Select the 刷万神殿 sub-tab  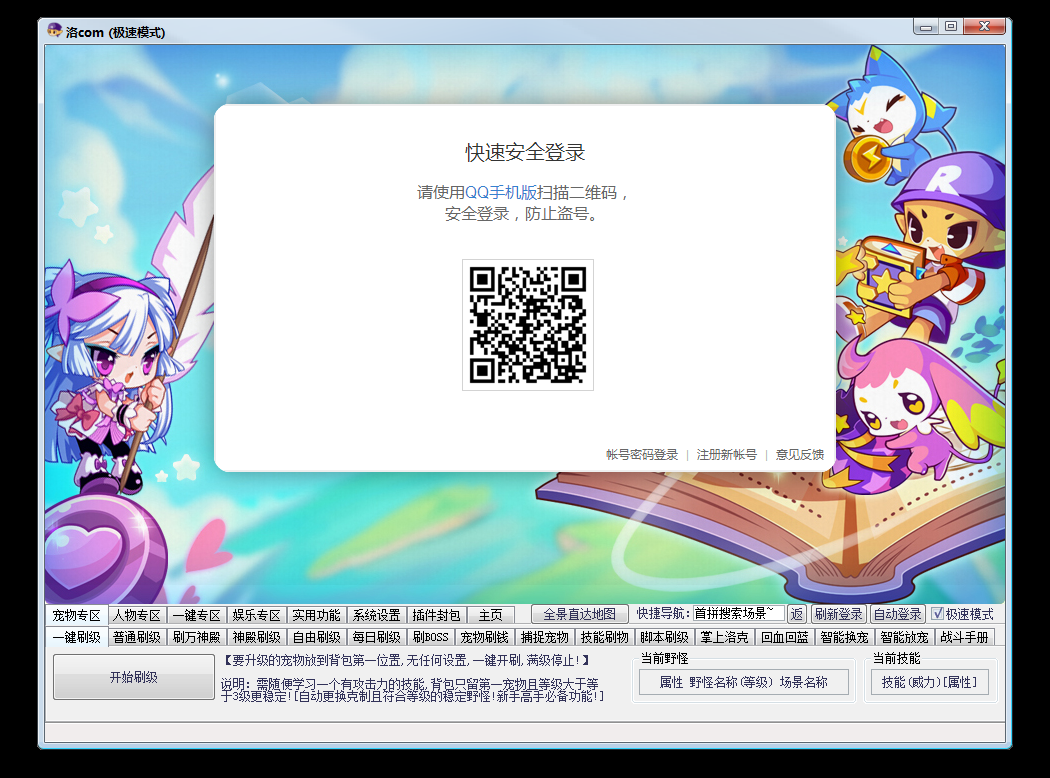[x=196, y=637]
